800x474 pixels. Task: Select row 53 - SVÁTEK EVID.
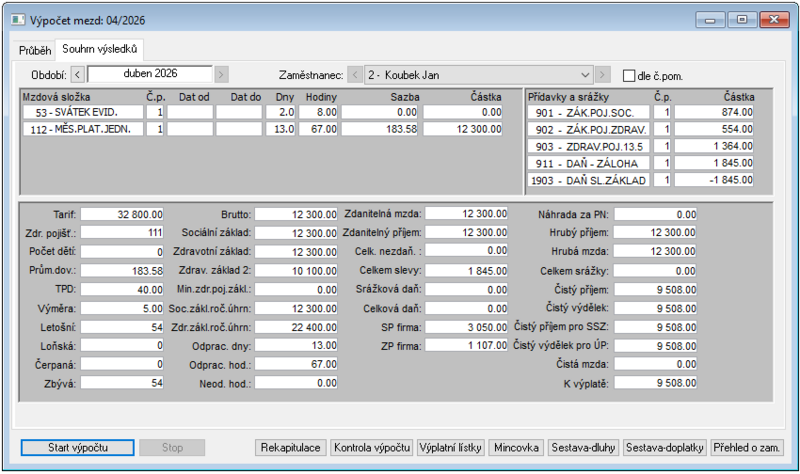tap(83, 112)
